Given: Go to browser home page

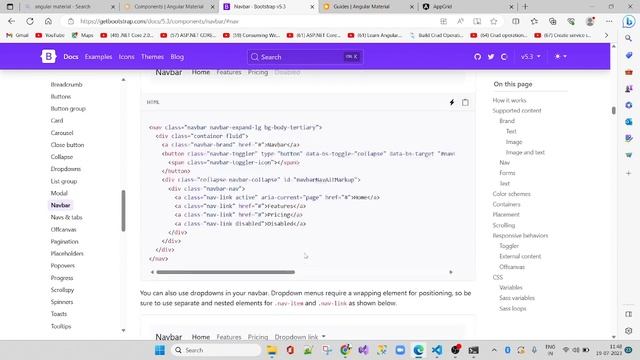Looking at the screenshot, I should click(48, 21).
